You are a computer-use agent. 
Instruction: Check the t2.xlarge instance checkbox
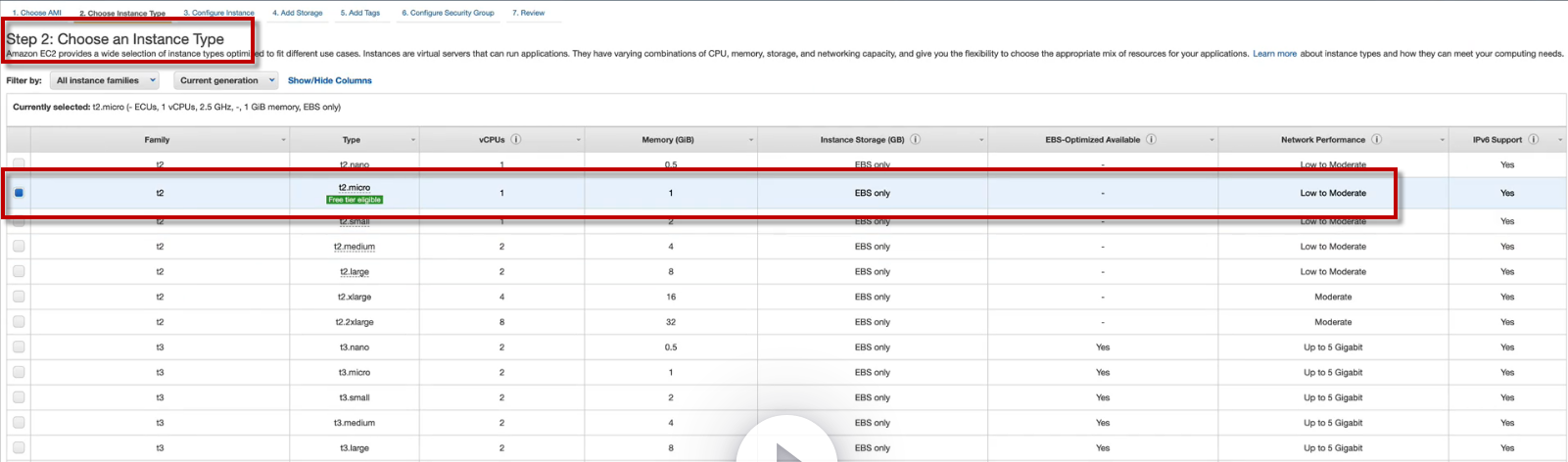(19, 297)
